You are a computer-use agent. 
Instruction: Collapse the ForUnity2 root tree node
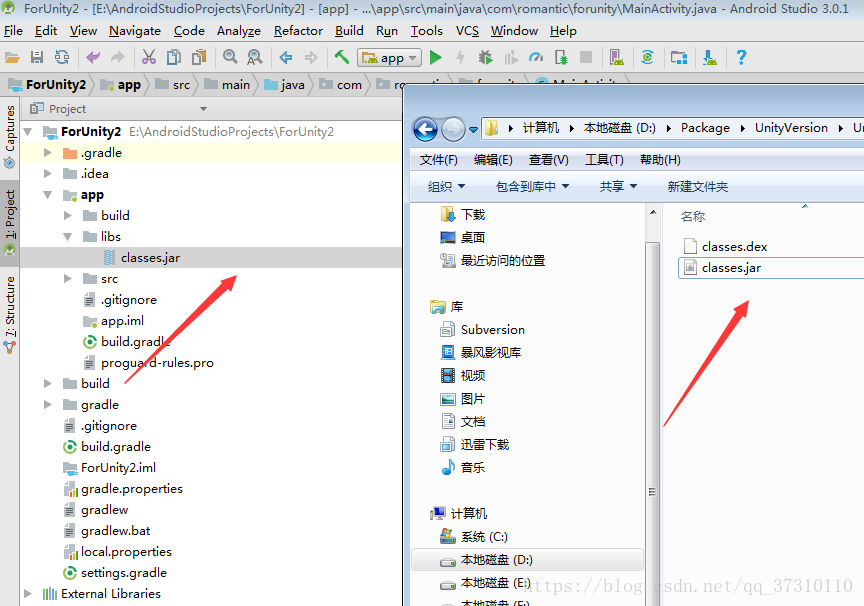[28, 132]
